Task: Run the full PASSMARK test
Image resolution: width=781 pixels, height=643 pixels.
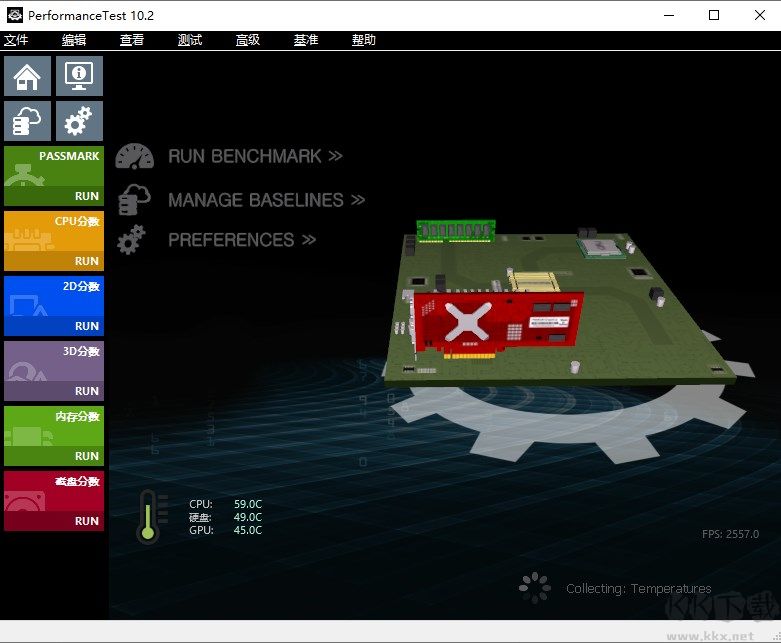Action: (x=87, y=196)
